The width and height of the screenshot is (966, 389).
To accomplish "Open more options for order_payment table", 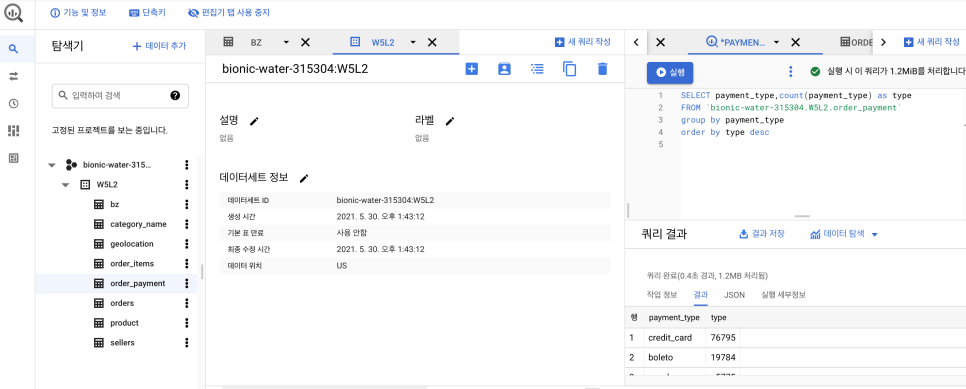I will click(187, 284).
